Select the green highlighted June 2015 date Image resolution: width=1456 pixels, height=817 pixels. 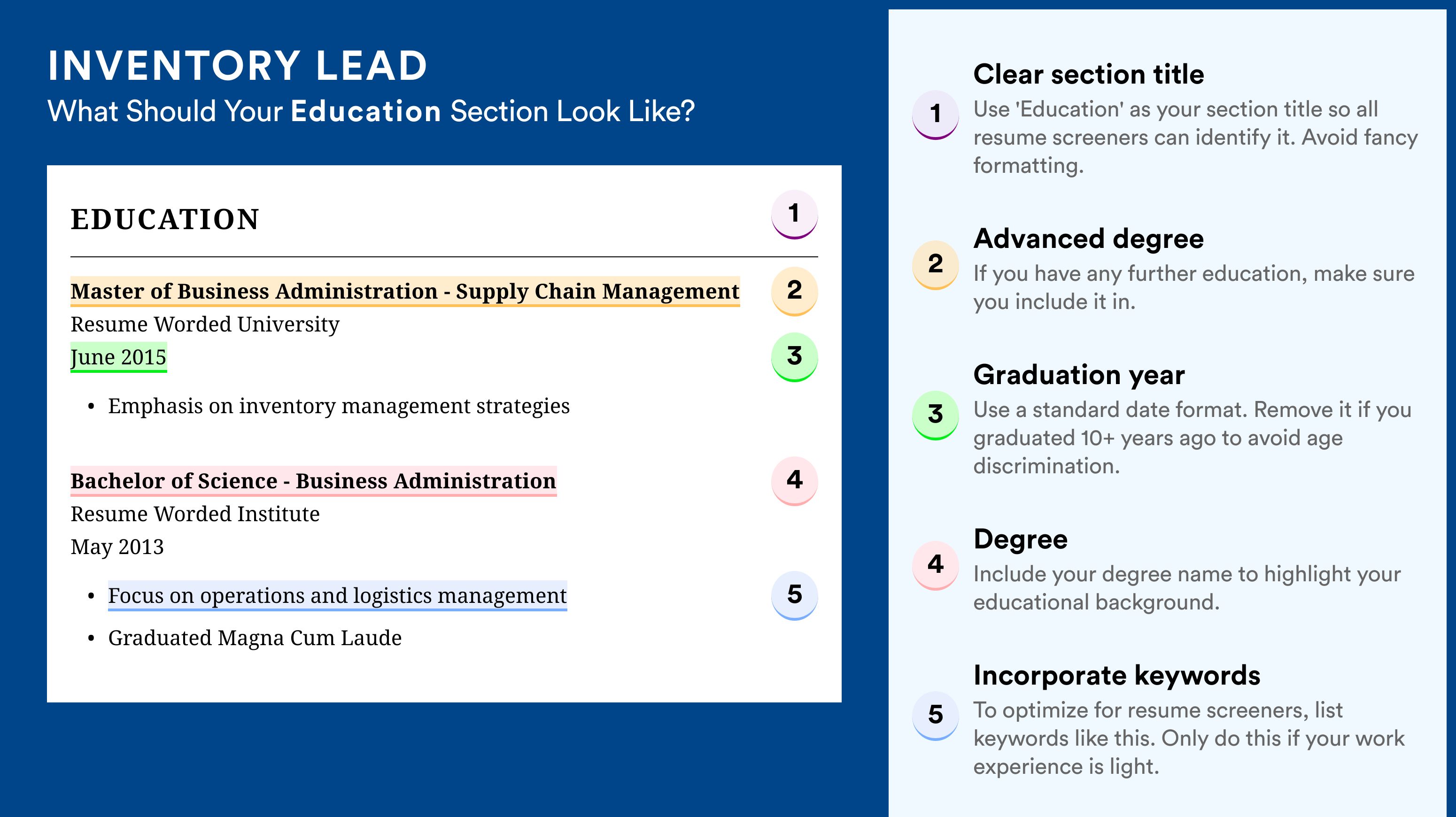[x=119, y=357]
